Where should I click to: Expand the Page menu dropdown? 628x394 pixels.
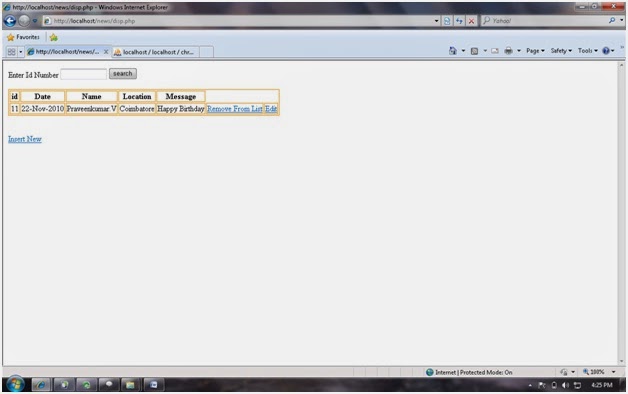click(x=535, y=51)
